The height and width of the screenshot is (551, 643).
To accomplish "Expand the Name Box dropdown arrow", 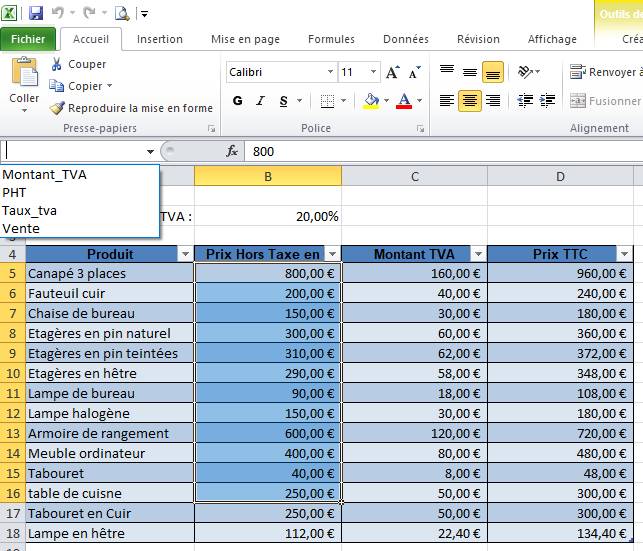I will point(151,151).
